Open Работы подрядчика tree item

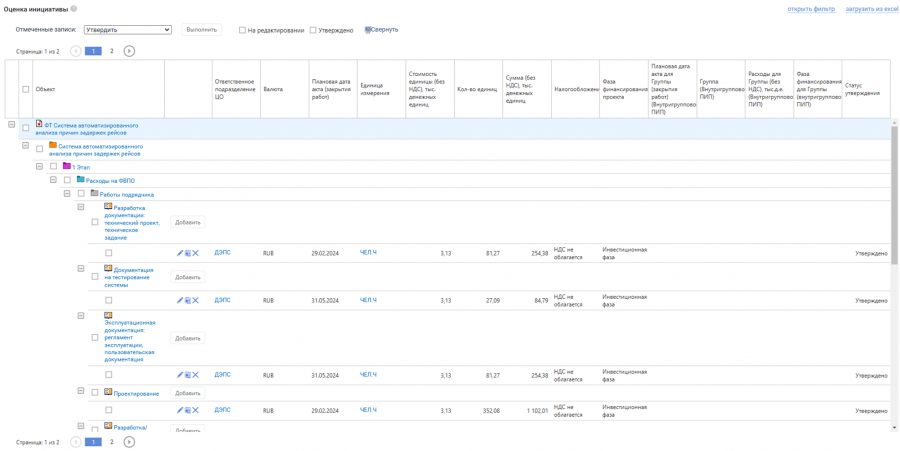pos(126,195)
